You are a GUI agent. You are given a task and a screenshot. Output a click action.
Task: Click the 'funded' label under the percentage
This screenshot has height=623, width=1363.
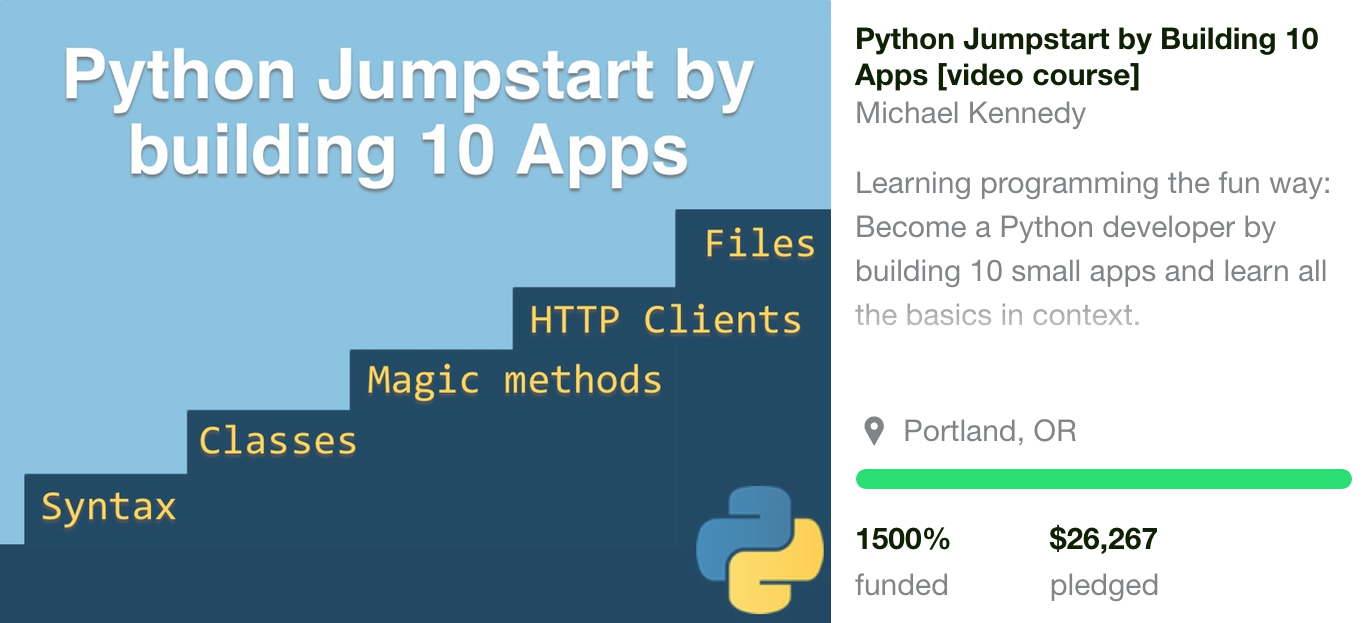click(x=901, y=585)
